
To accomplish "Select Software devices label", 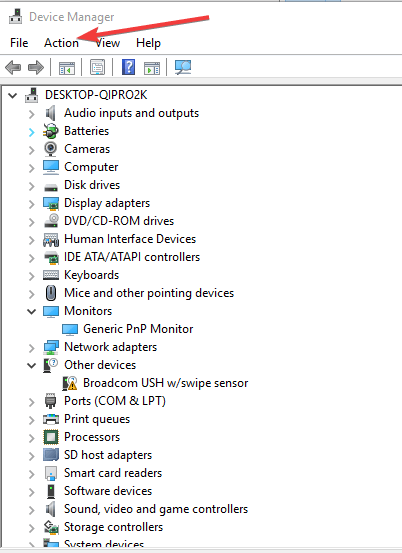I will tap(108, 491).
